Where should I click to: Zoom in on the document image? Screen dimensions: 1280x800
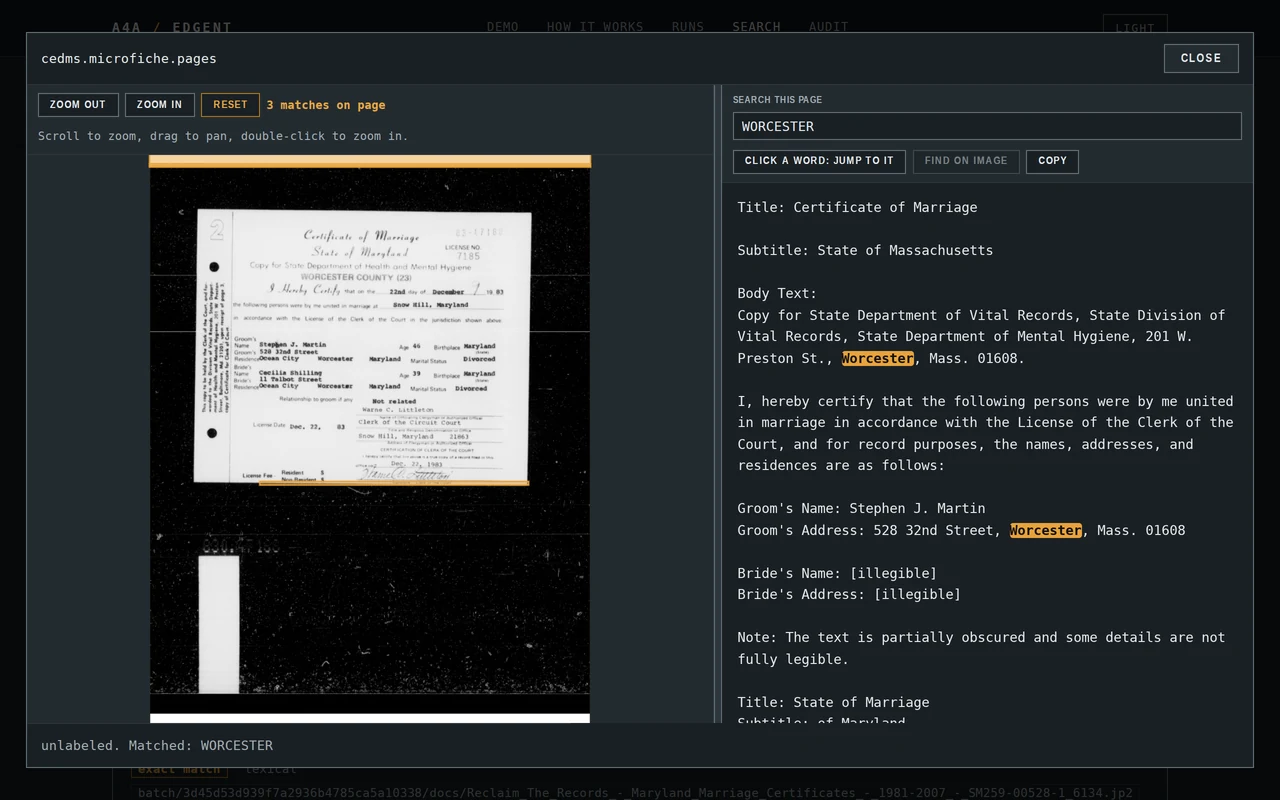click(x=160, y=105)
